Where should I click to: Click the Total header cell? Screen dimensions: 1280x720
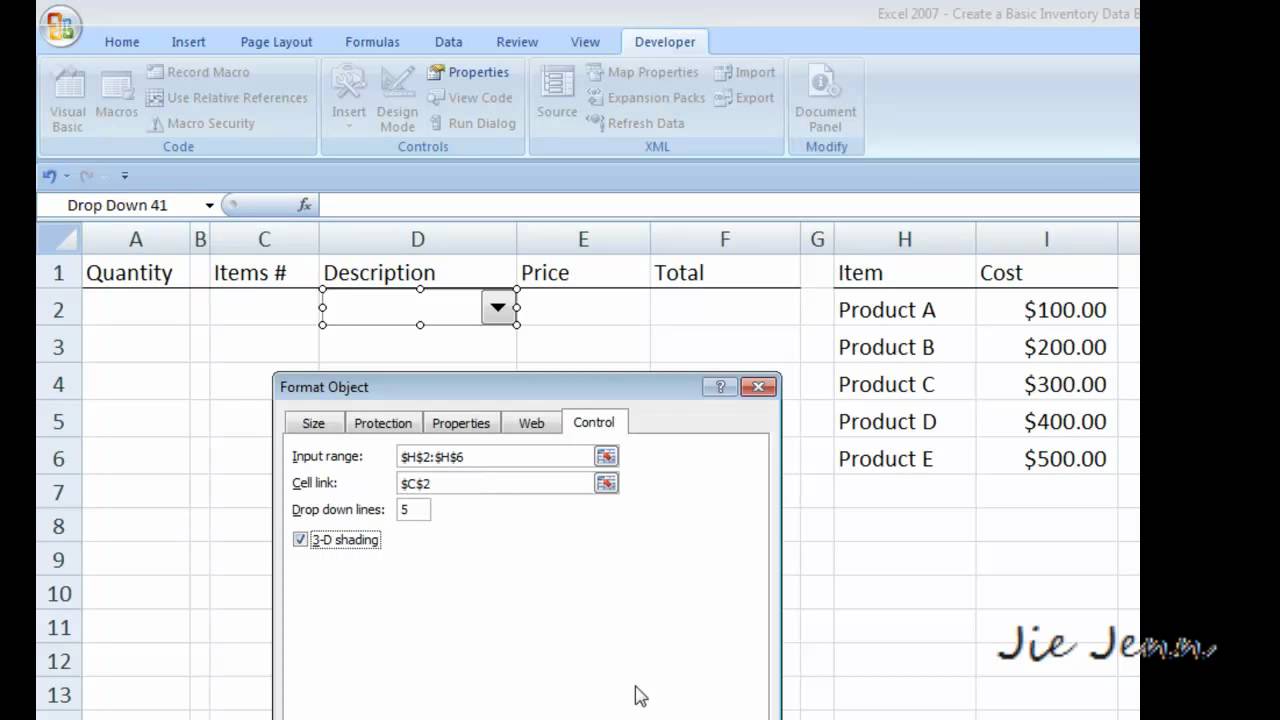click(x=725, y=272)
